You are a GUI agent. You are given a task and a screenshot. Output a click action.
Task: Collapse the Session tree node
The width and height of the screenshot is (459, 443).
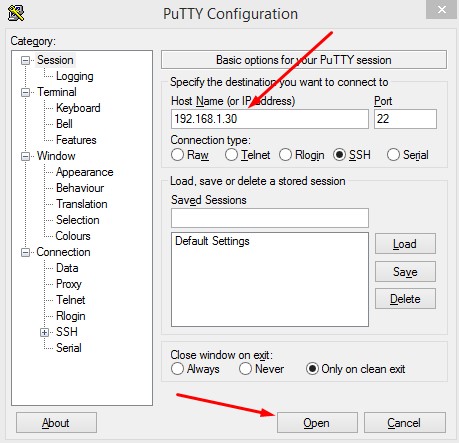(x=25, y=60)
